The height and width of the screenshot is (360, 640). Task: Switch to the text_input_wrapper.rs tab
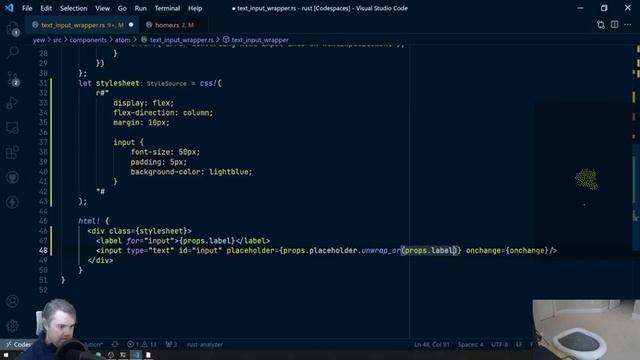click(82, 25)
